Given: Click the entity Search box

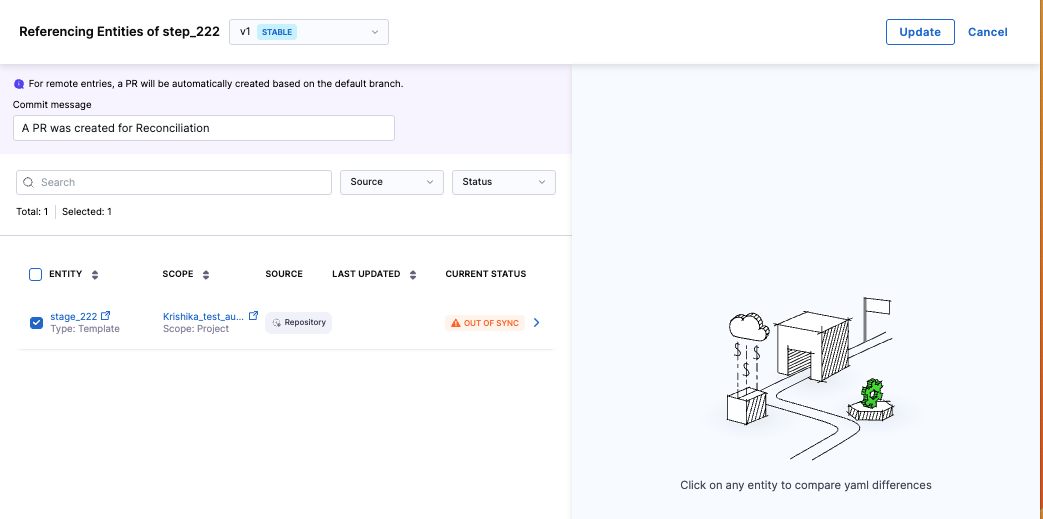Looking at the screenshot, I should (x=175, y=182).
